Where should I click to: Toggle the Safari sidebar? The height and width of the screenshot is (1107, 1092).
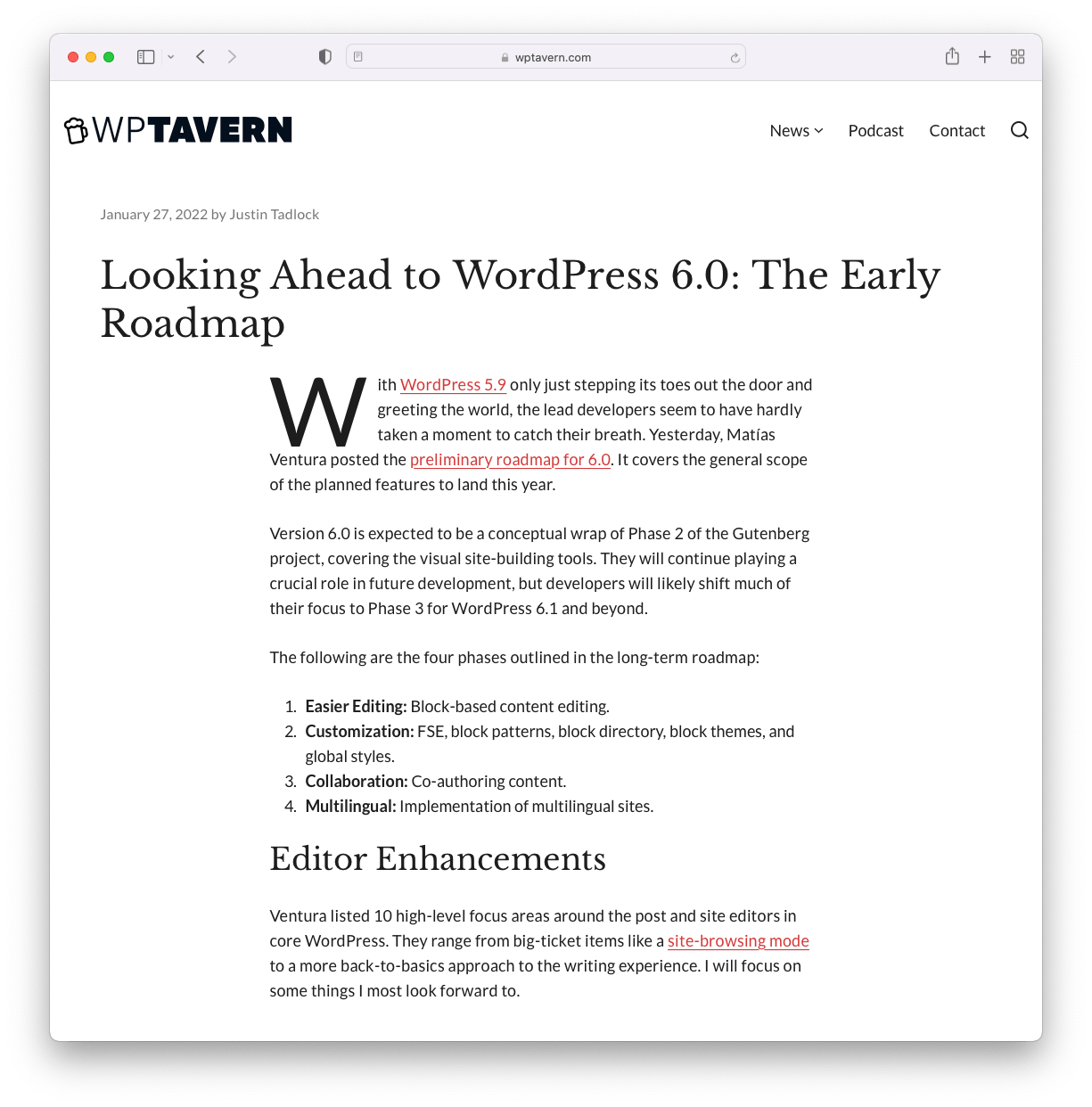(145, 56)
